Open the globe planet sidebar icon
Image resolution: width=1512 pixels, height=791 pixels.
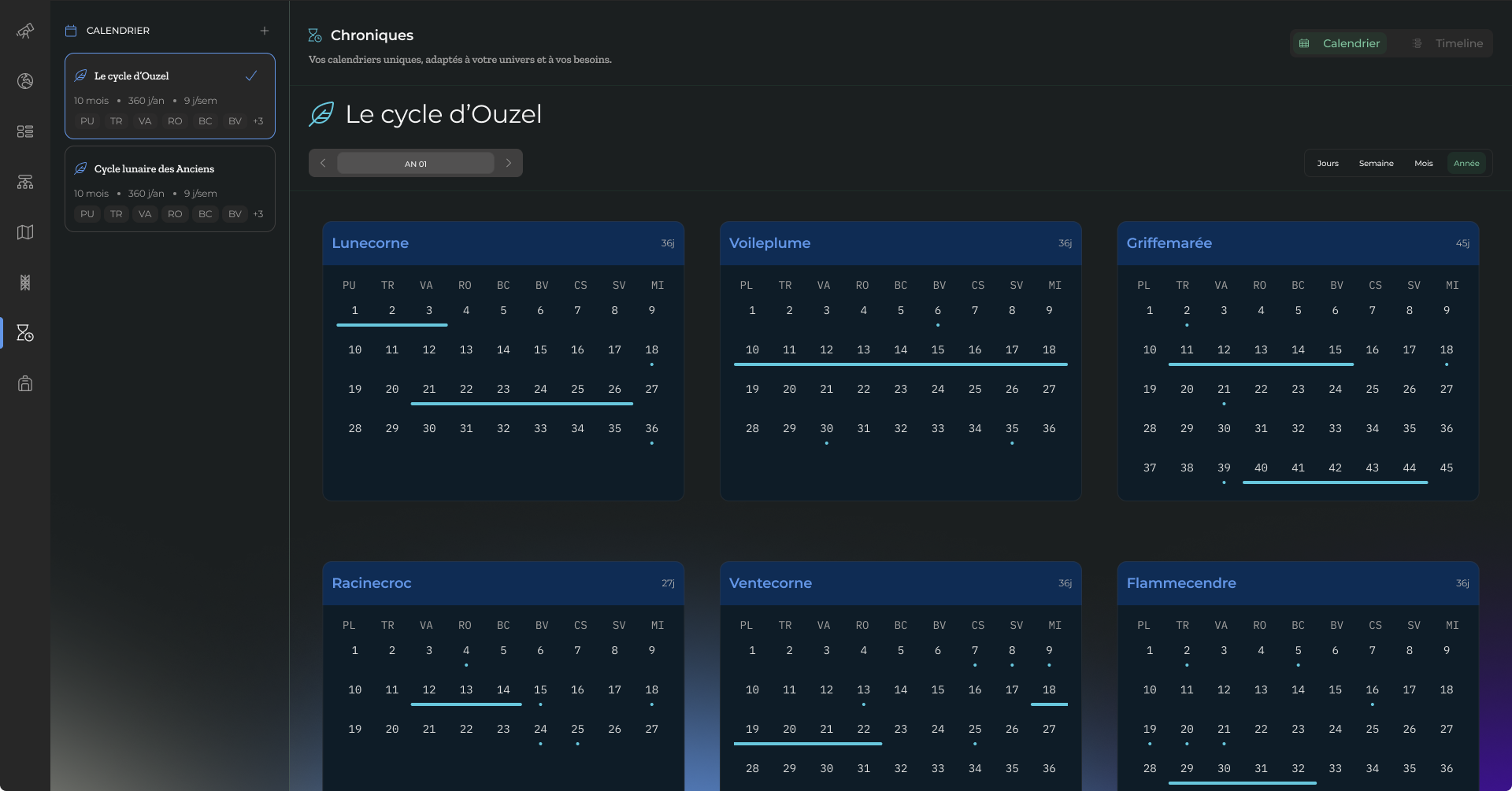(x=25, y=81)
